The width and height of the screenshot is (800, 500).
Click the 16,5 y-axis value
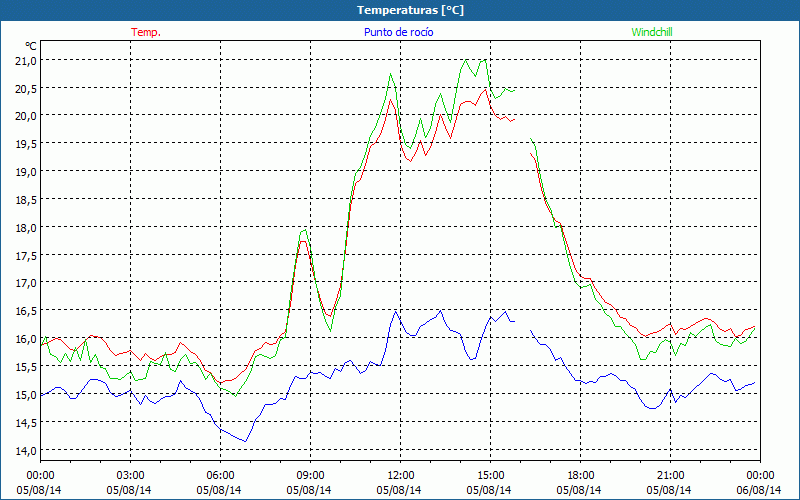coord(26,311)
